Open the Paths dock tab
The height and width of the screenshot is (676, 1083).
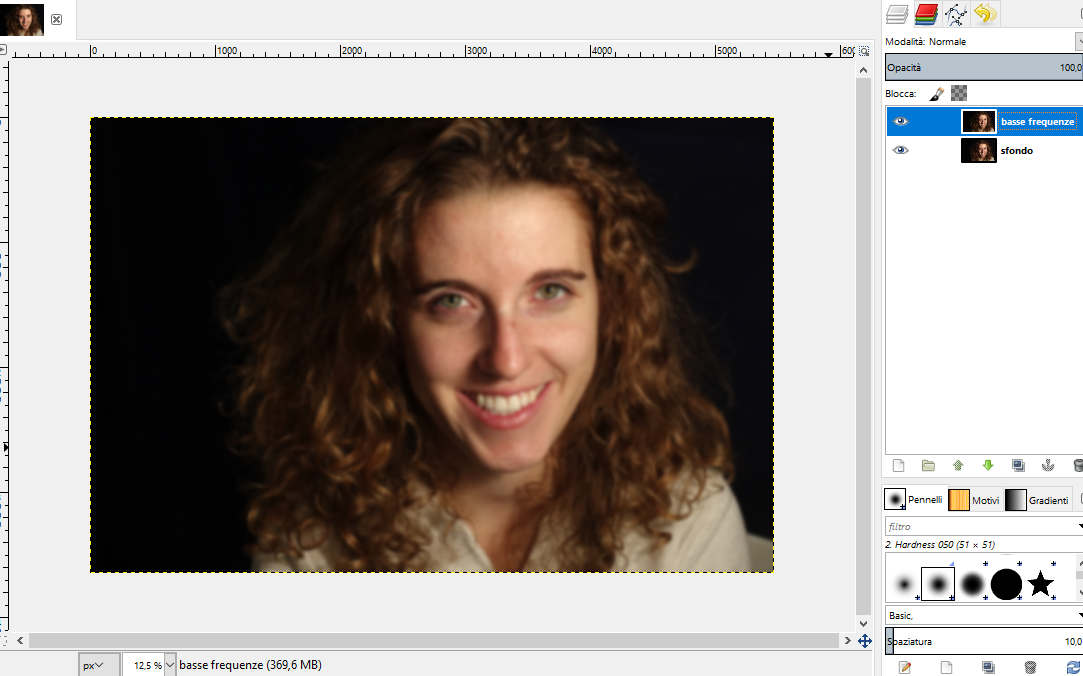coord(956,14)
